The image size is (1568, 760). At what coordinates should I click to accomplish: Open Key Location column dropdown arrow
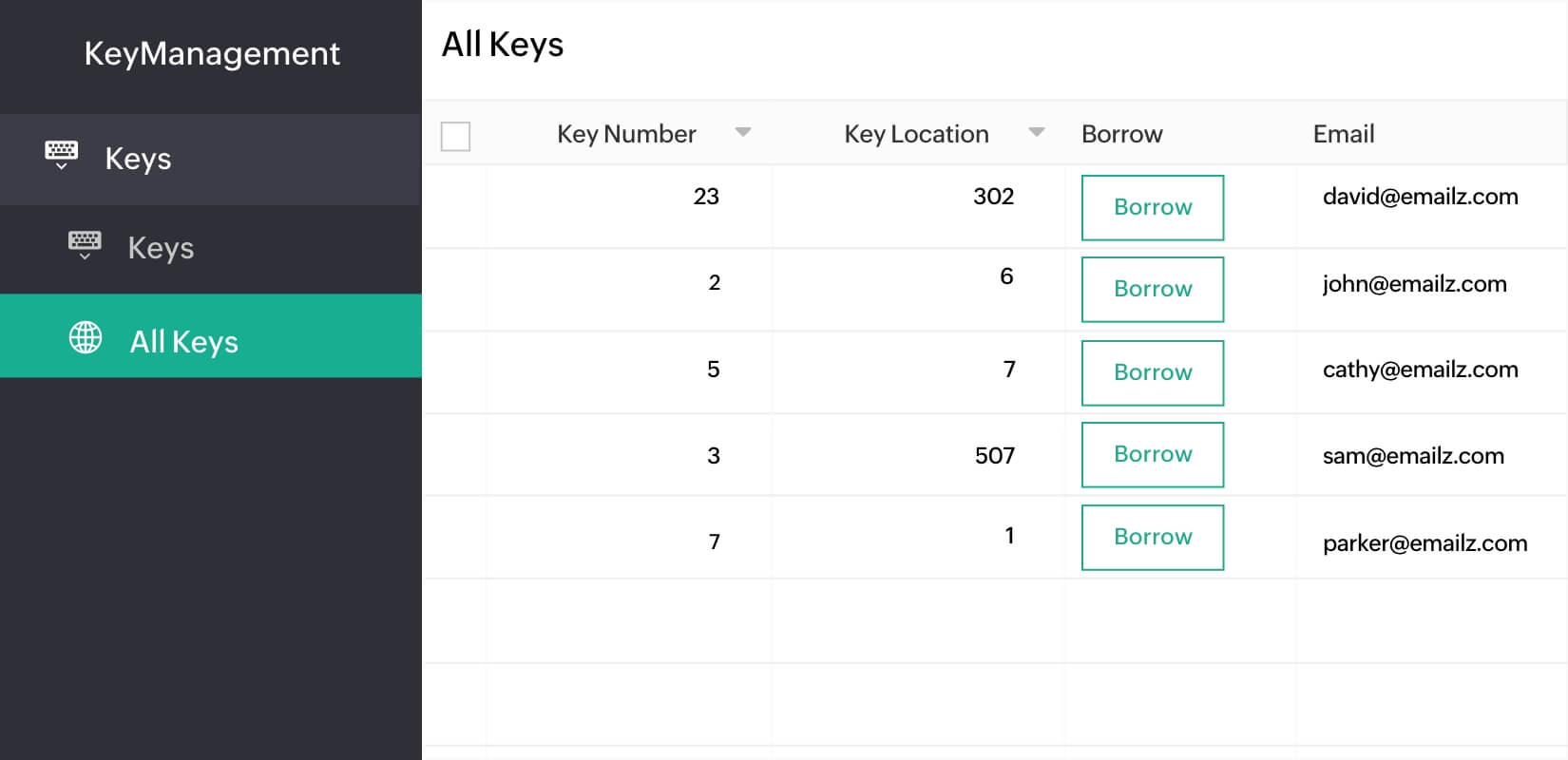(x=1037, y=132)
